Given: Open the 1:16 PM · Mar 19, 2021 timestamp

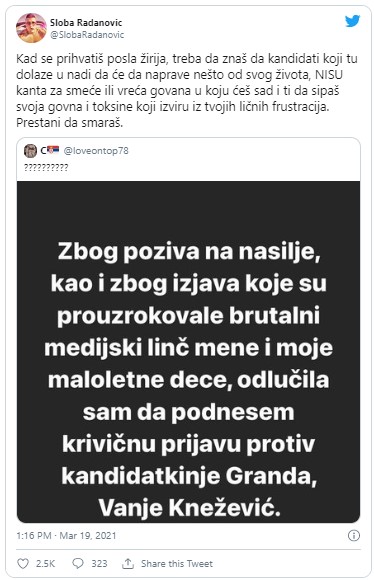Looking at the screenshot, I should pos(67,536).
